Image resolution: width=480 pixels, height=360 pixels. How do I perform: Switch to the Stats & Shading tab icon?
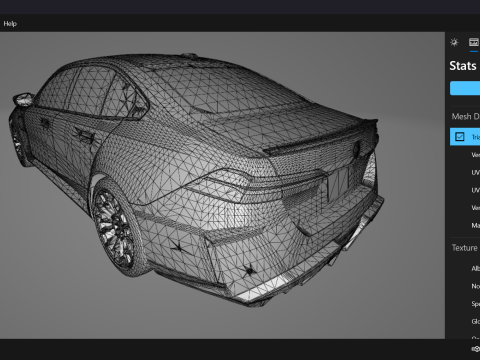point(474,42)
